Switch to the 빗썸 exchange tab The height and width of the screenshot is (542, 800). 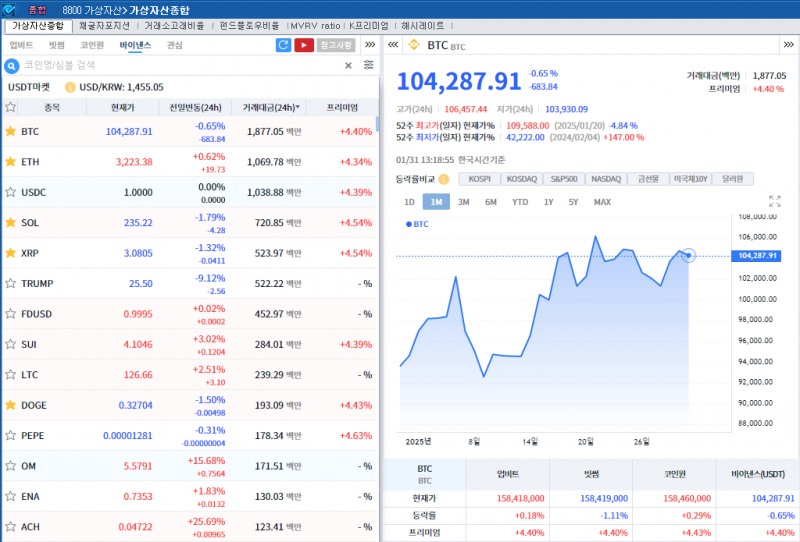tap(57, 45)
